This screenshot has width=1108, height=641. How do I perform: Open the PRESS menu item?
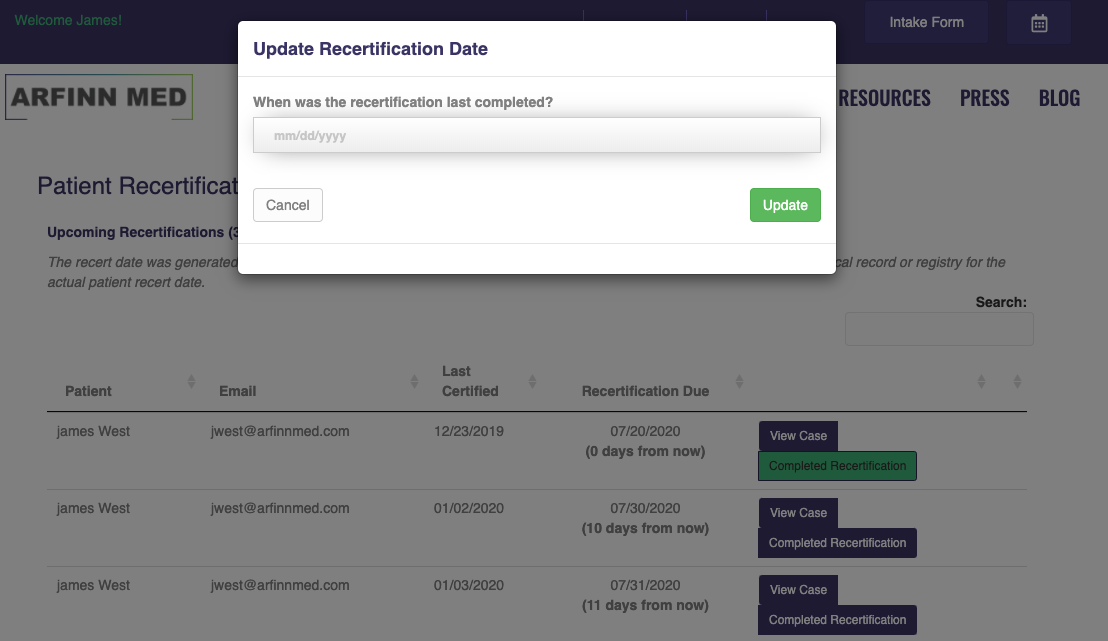pyautogui.click(x=984, y=98)
